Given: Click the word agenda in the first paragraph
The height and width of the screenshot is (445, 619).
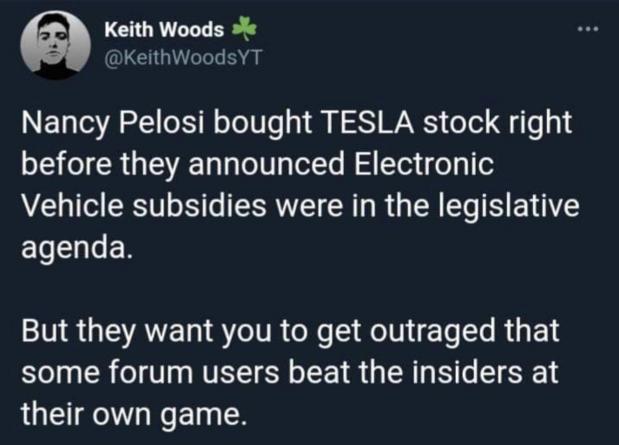Looking at the screenshot, I should [75, 248].
